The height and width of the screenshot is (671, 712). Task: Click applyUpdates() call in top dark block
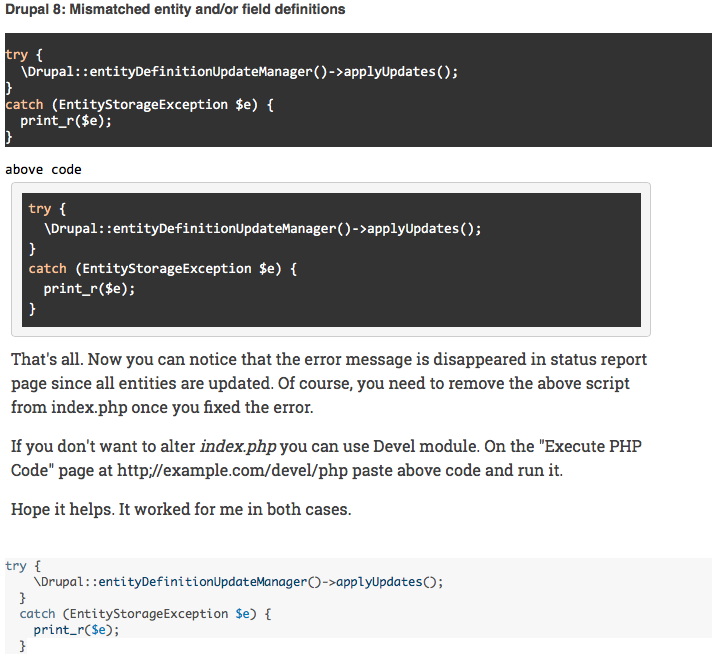pos(400,72)
